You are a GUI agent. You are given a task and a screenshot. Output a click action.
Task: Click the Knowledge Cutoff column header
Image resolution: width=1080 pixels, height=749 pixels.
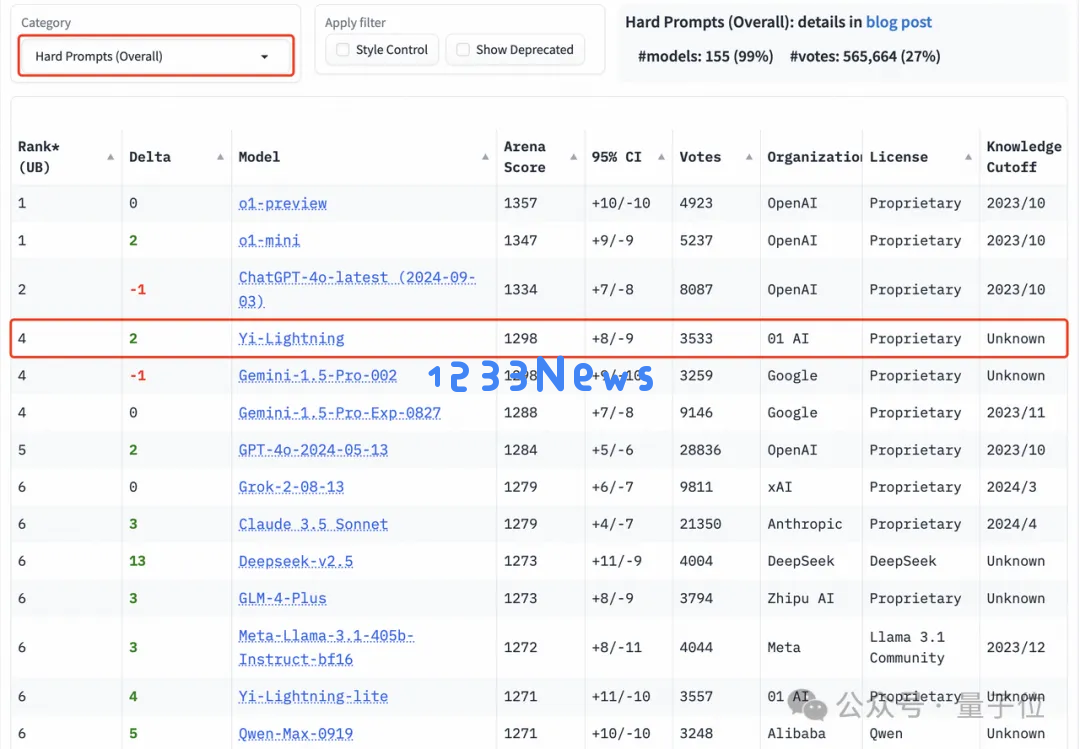[x=1024, y=157]
